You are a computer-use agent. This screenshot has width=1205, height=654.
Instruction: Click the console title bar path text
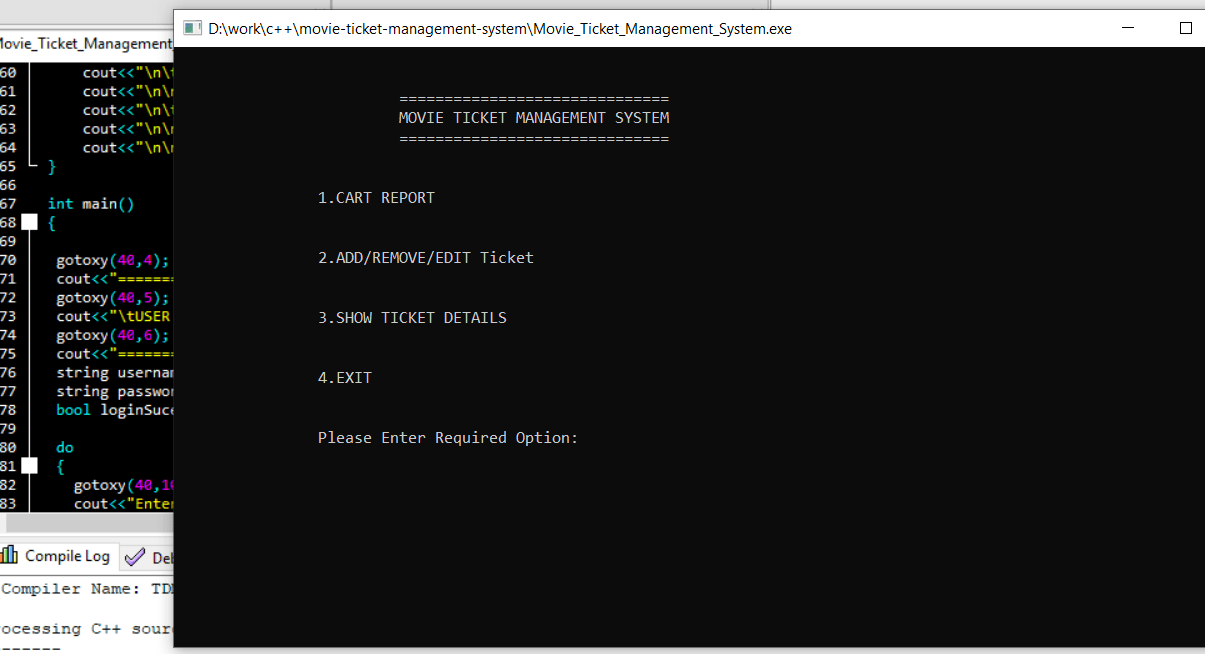[500, 28]
